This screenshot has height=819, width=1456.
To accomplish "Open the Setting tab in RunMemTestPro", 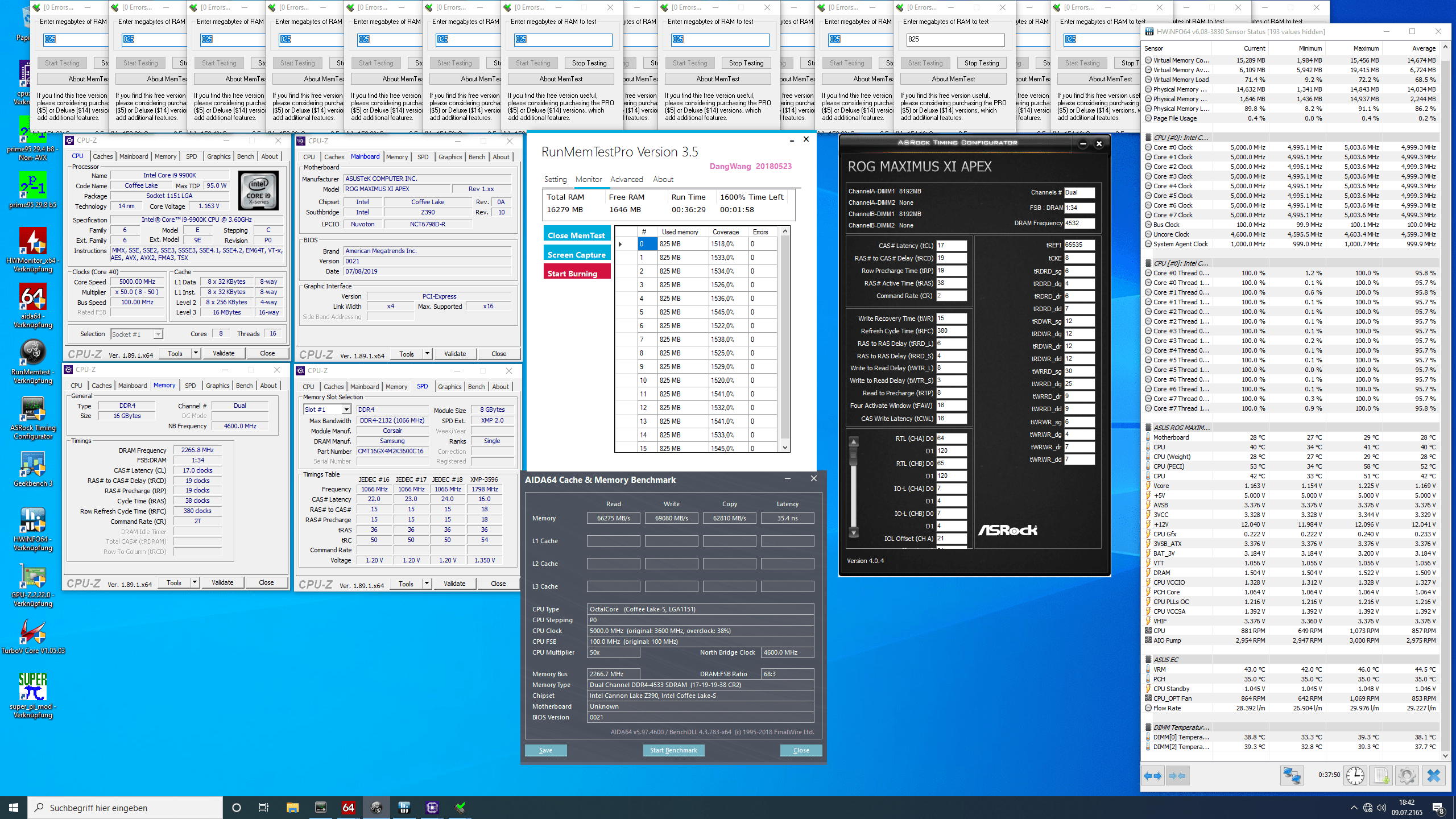I will 556,179.
